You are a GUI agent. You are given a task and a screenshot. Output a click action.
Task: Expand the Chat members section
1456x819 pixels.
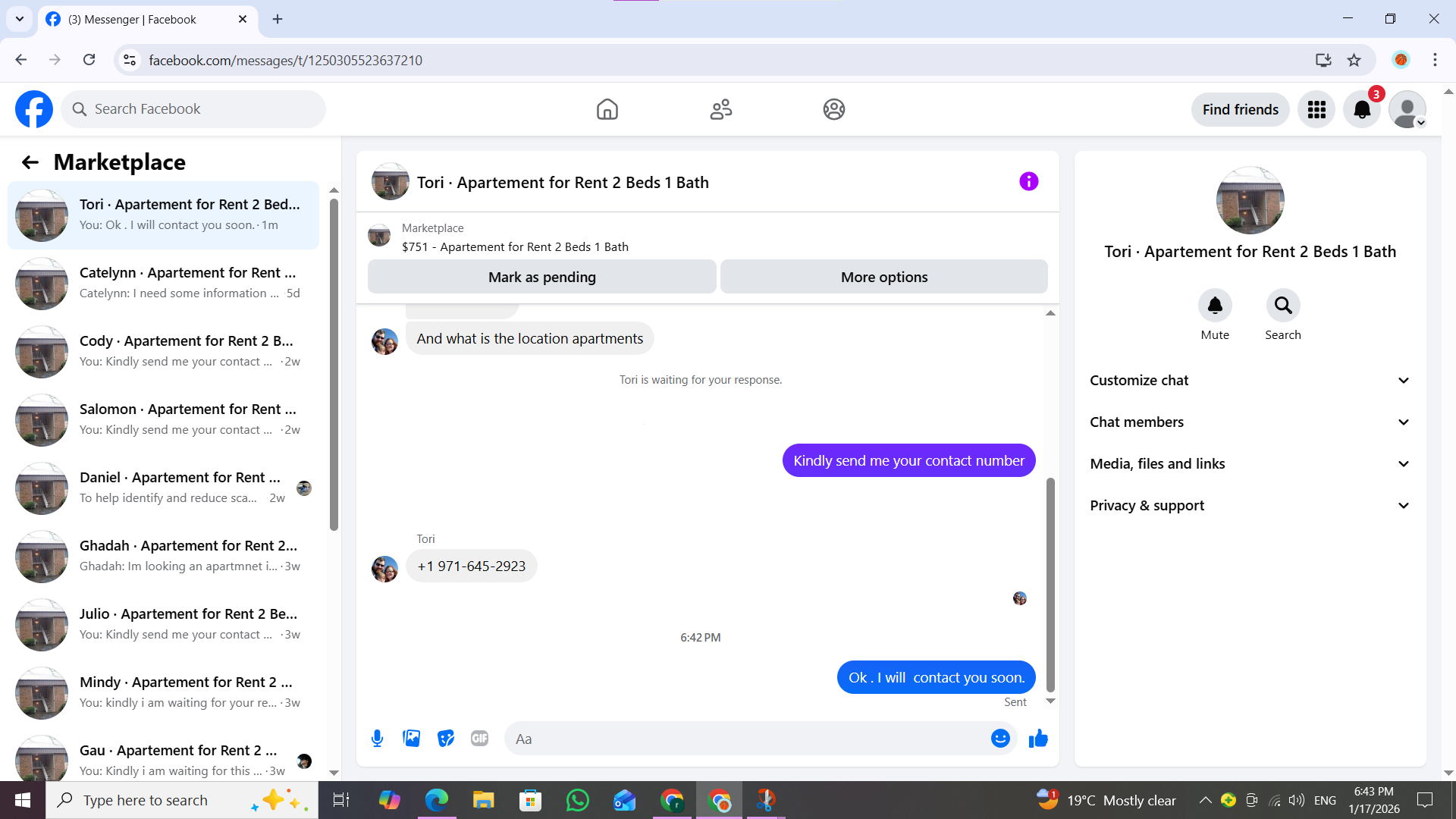(1250, 422)
